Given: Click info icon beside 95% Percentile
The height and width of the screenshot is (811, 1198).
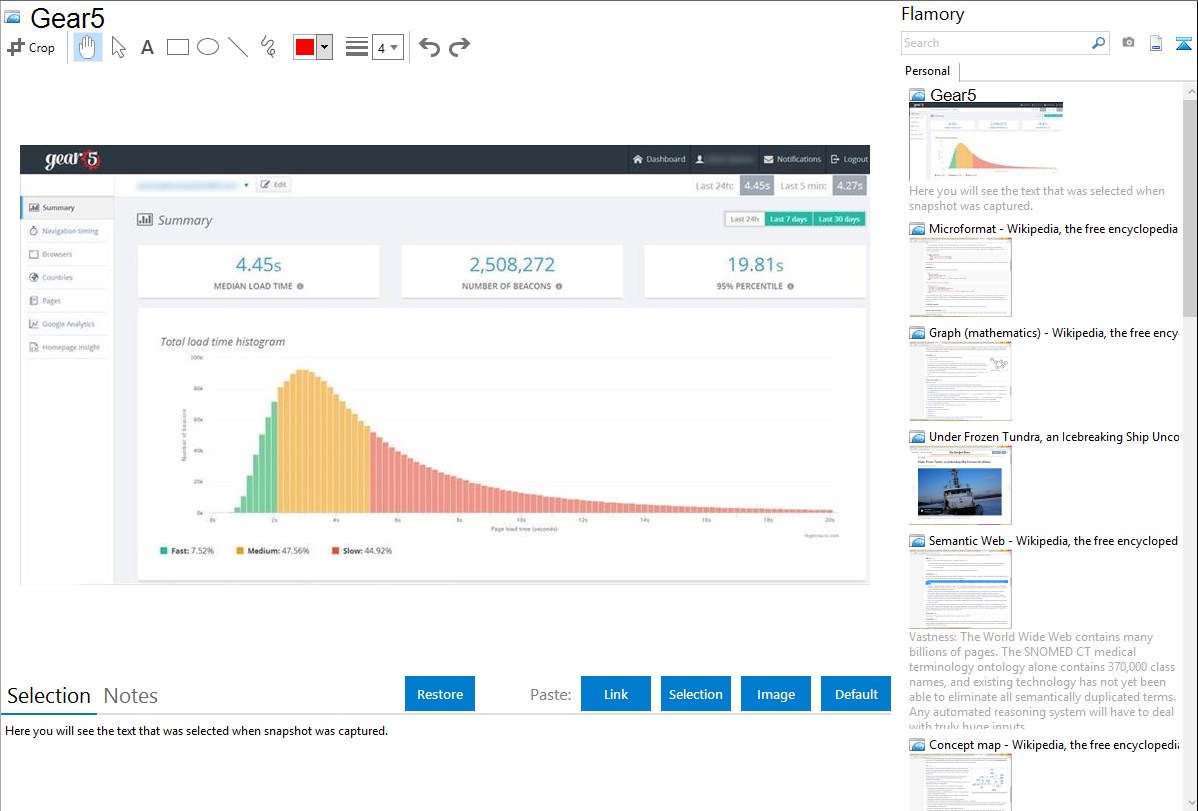Looking at the screenshot, I should pyautogui.click(x=790, y=286).
